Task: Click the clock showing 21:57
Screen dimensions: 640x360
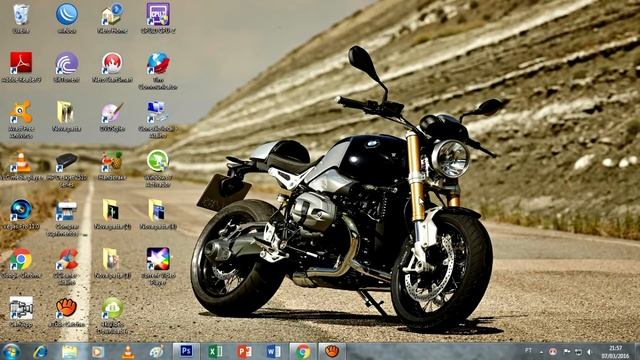Action: coord(616,351)
